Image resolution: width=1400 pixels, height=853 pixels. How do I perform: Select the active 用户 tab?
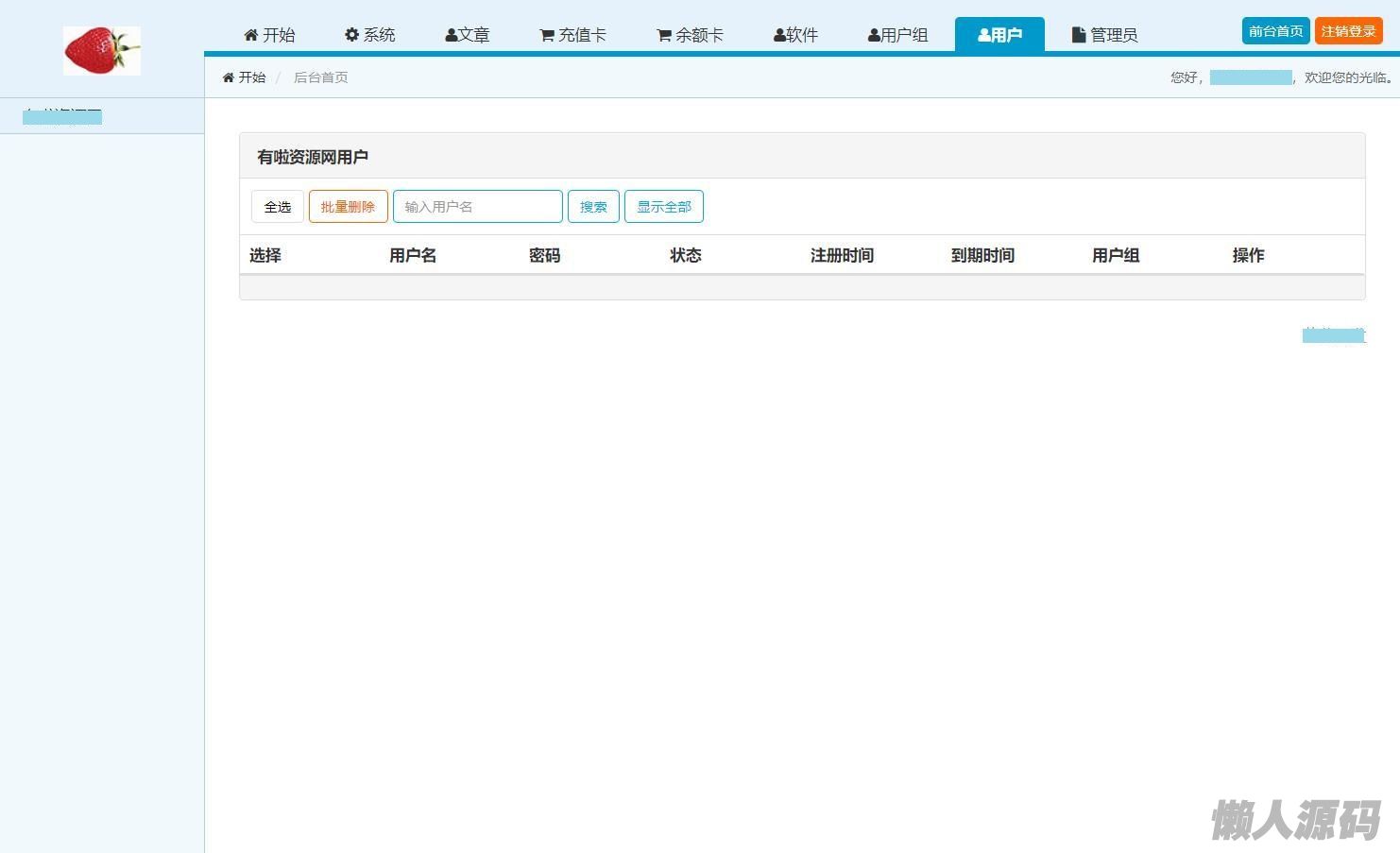[999, 35]
